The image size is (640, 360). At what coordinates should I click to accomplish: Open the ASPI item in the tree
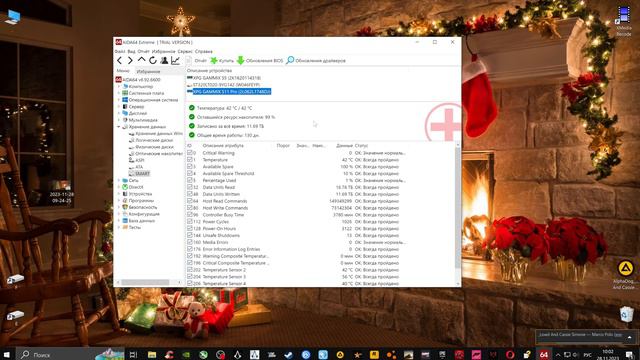tap(140, 160)
